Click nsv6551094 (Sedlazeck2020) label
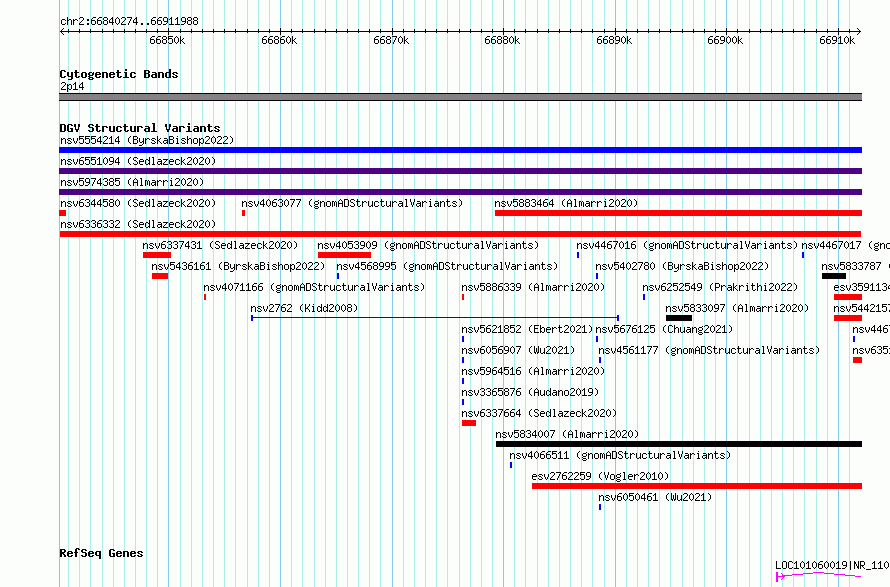 click(138, 161)
